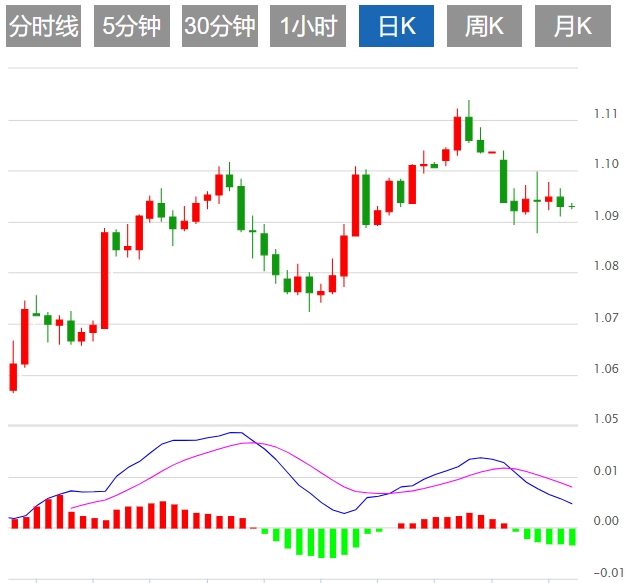Click the active 日K tab

click(x=397, y=27)
